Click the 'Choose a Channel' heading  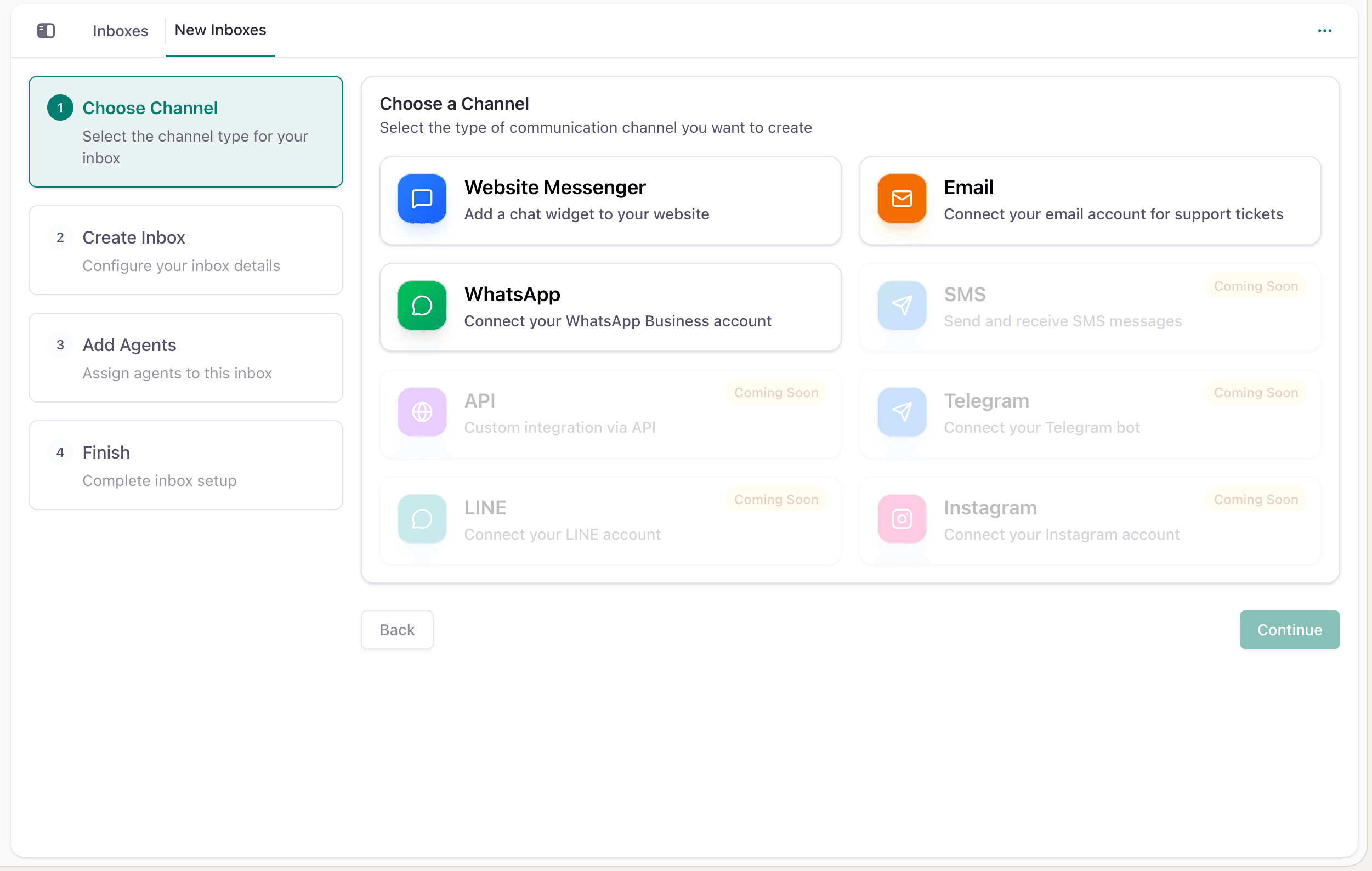pyautogui.click(x=454, y=104)
